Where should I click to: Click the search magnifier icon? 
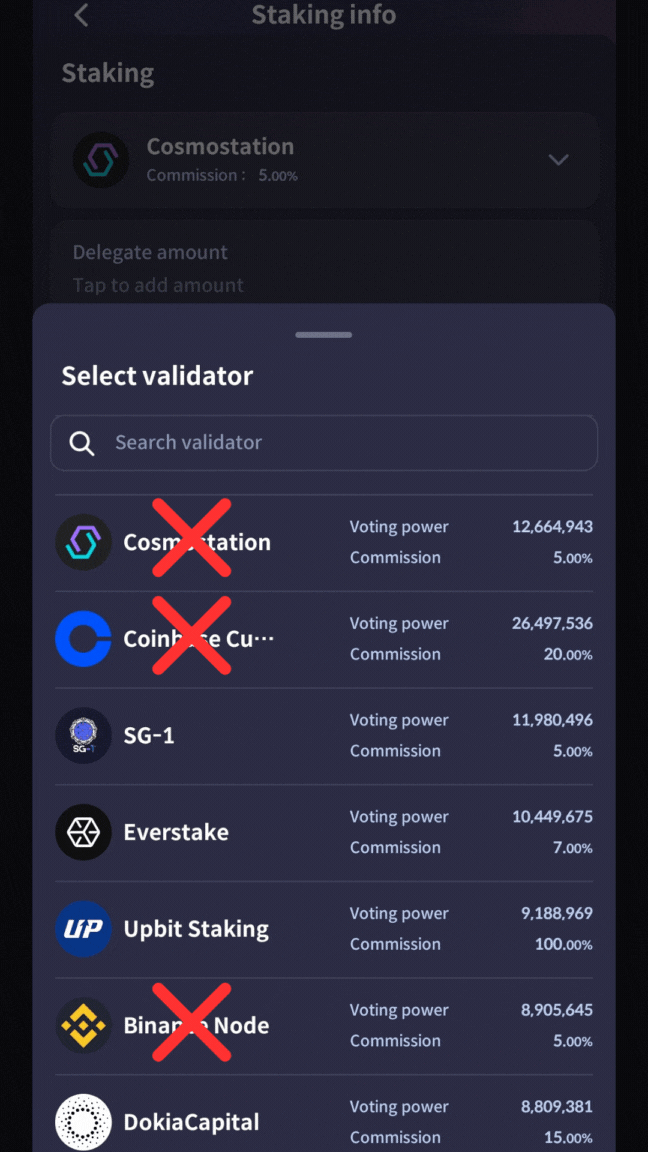point(82,443)
